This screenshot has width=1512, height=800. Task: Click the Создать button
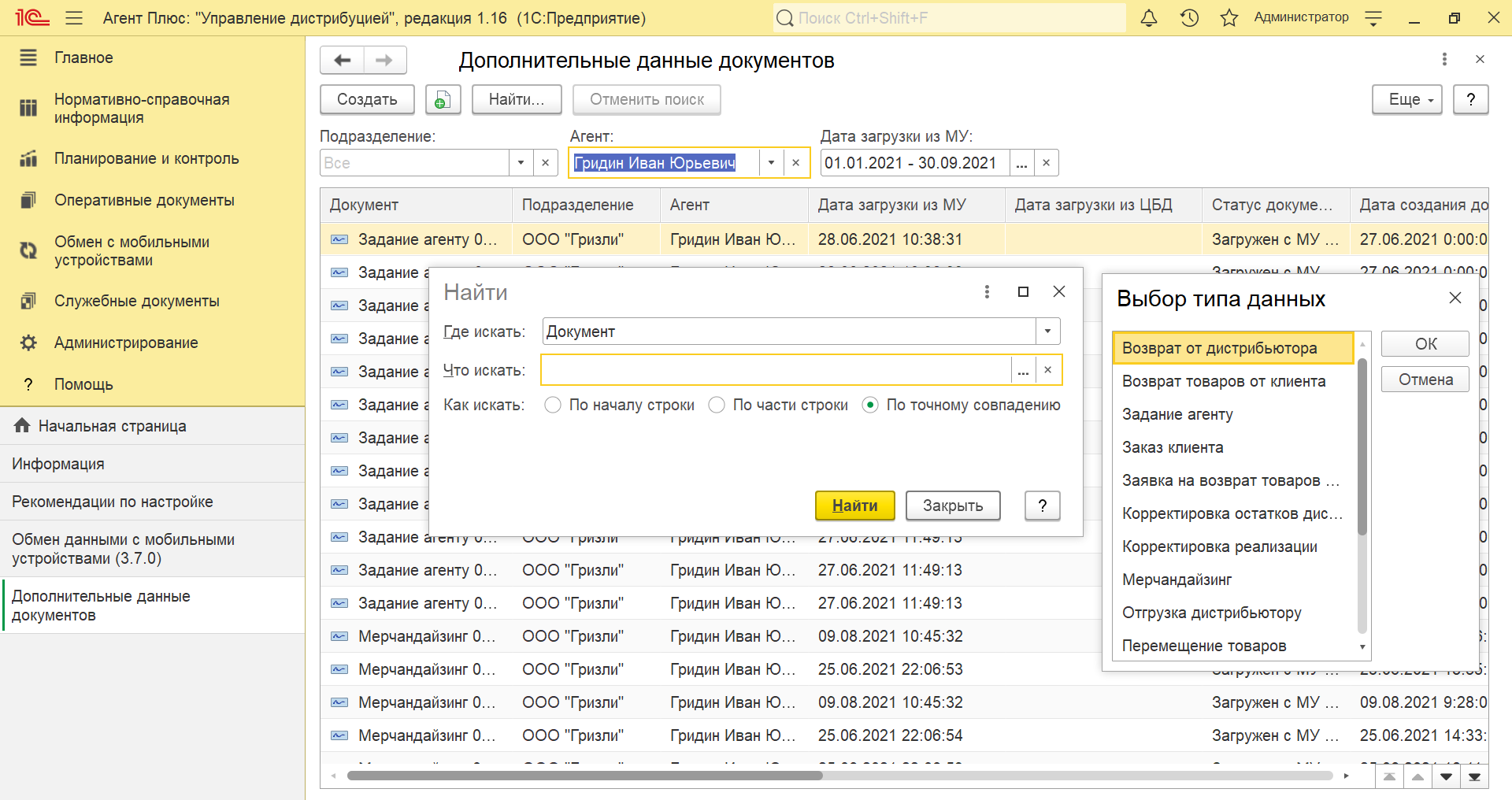coord(367,99)
